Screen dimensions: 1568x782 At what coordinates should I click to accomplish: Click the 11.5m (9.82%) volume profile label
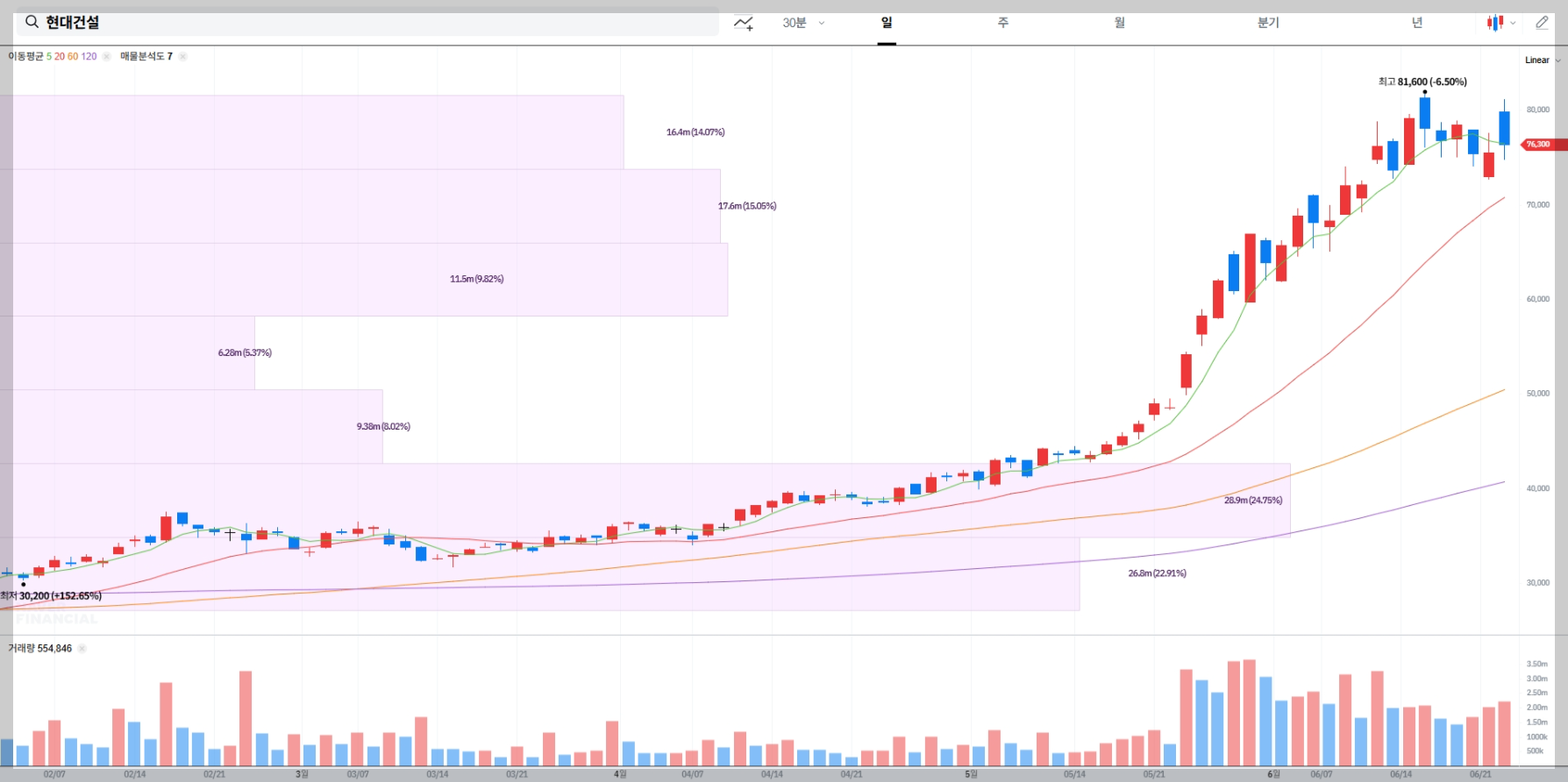(x=477, y=279)
